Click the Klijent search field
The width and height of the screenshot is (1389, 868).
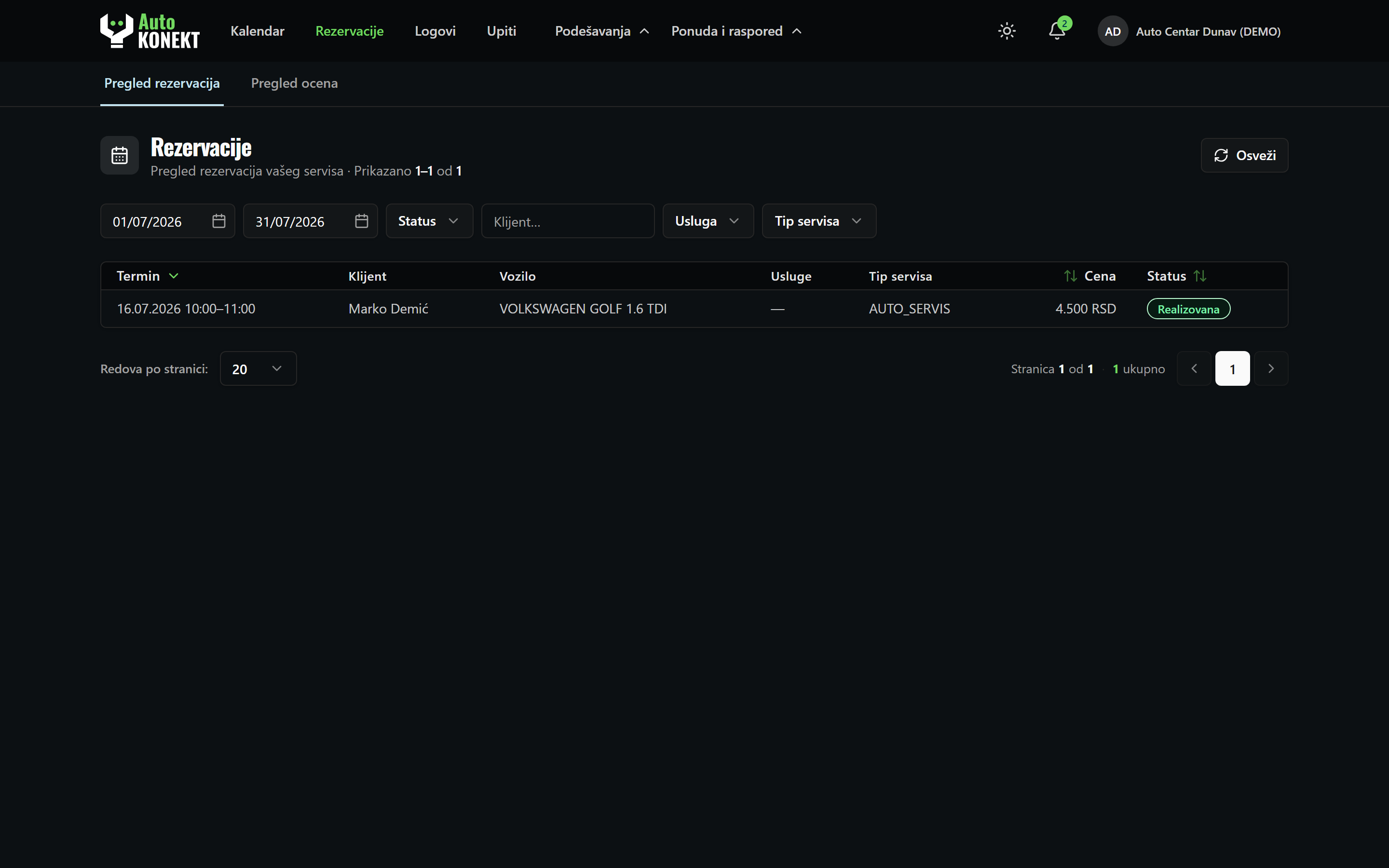tap(568, 221)
